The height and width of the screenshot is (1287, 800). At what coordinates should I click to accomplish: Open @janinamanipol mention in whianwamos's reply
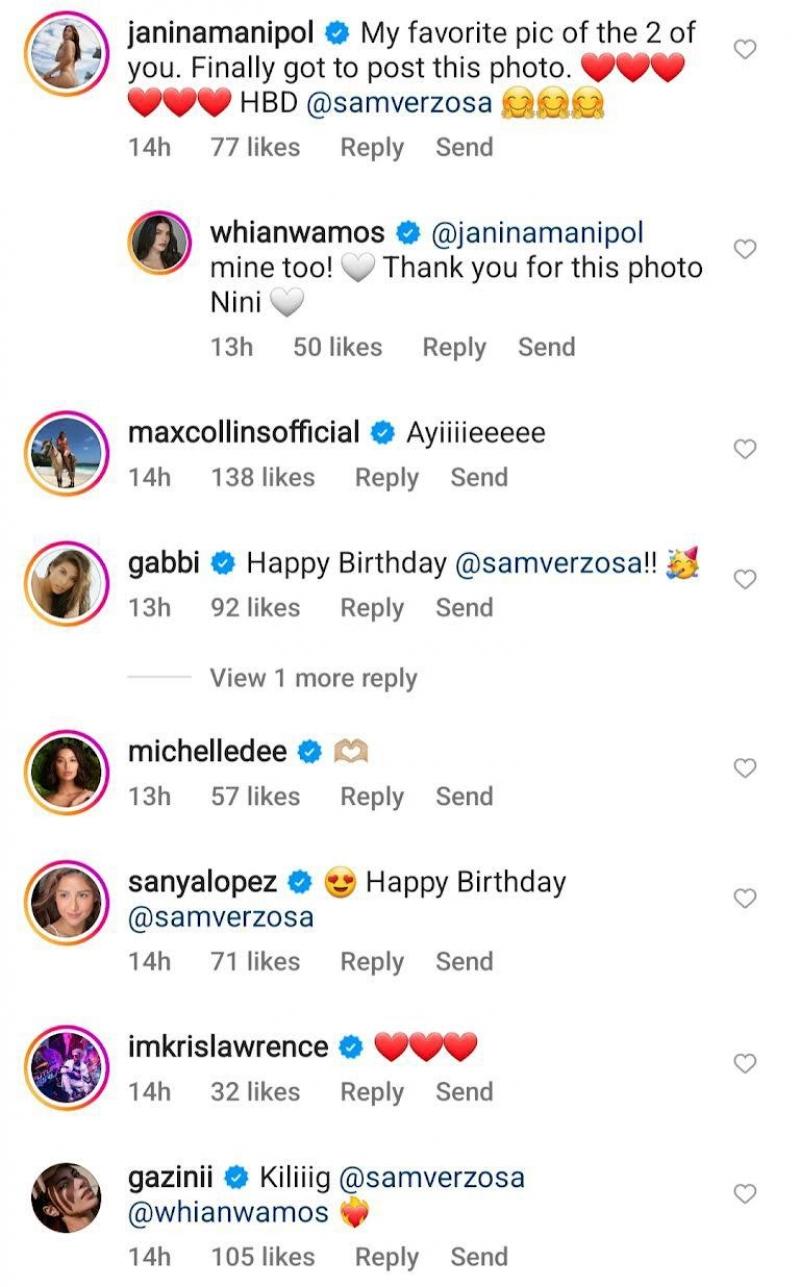click(x=537, y=233)
